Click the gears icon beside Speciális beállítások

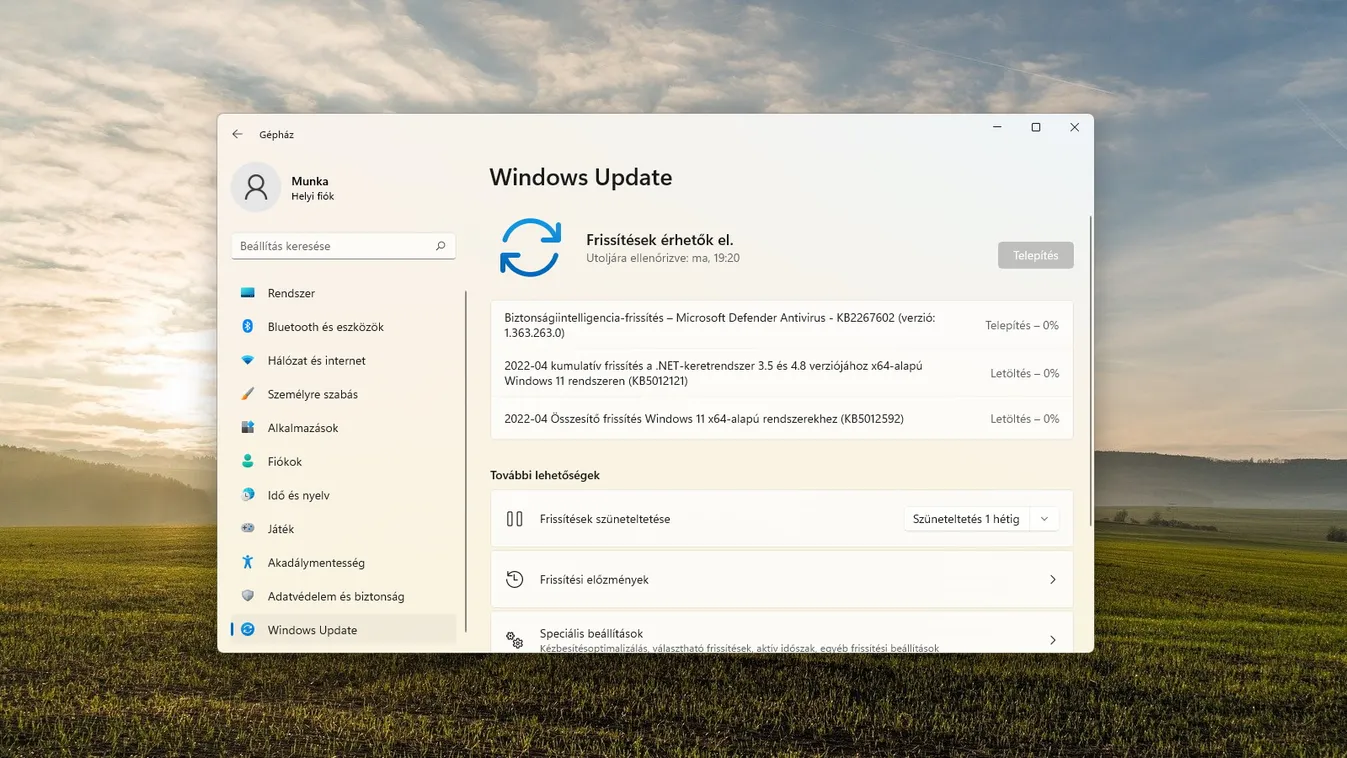(515, 639)
